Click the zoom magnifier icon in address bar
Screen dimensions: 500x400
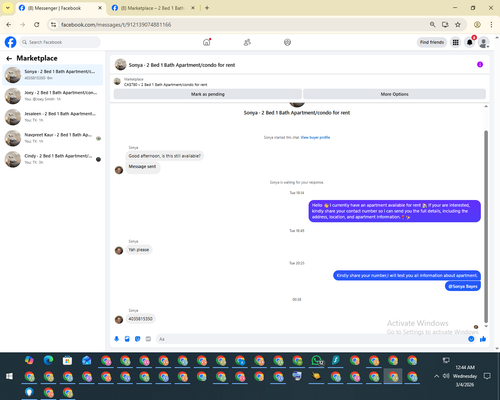click(x=432, y=25)
